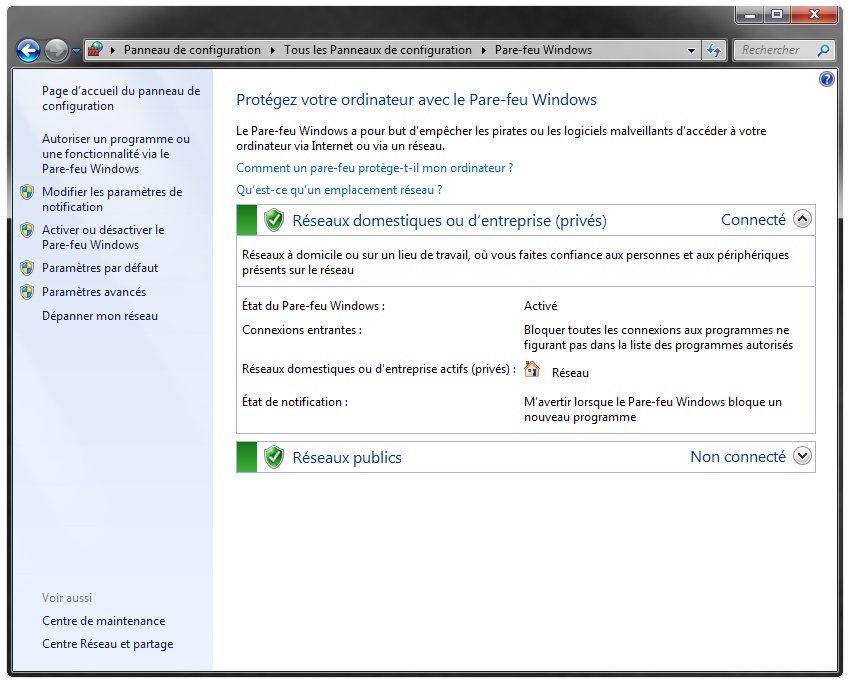Click shield icon beside 'Modifier les paramètres'
This screenshot has height=682, width=848.
(27, 192)
